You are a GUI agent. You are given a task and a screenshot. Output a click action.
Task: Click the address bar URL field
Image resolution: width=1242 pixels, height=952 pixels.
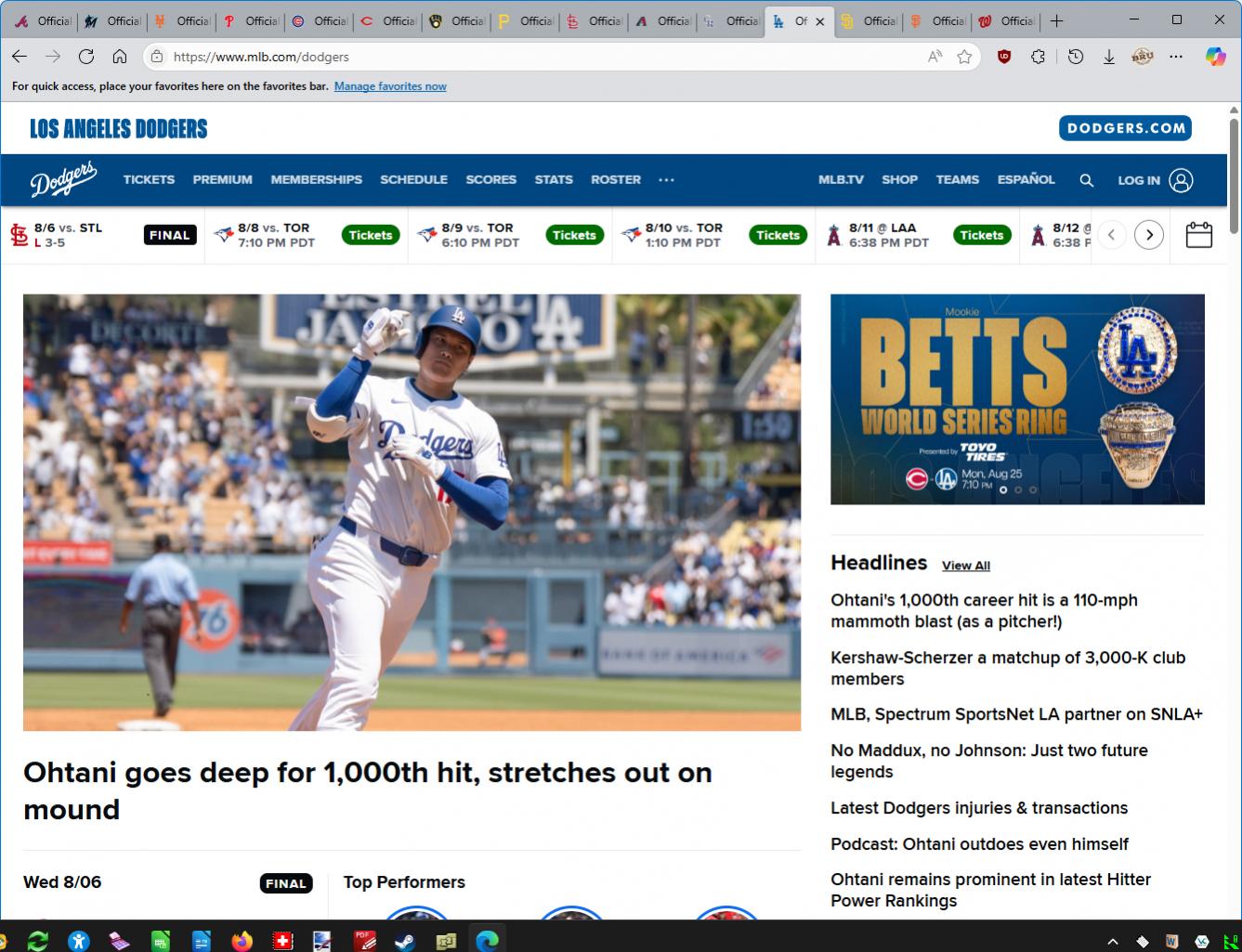pyautogui.click(x=539, y=57)
